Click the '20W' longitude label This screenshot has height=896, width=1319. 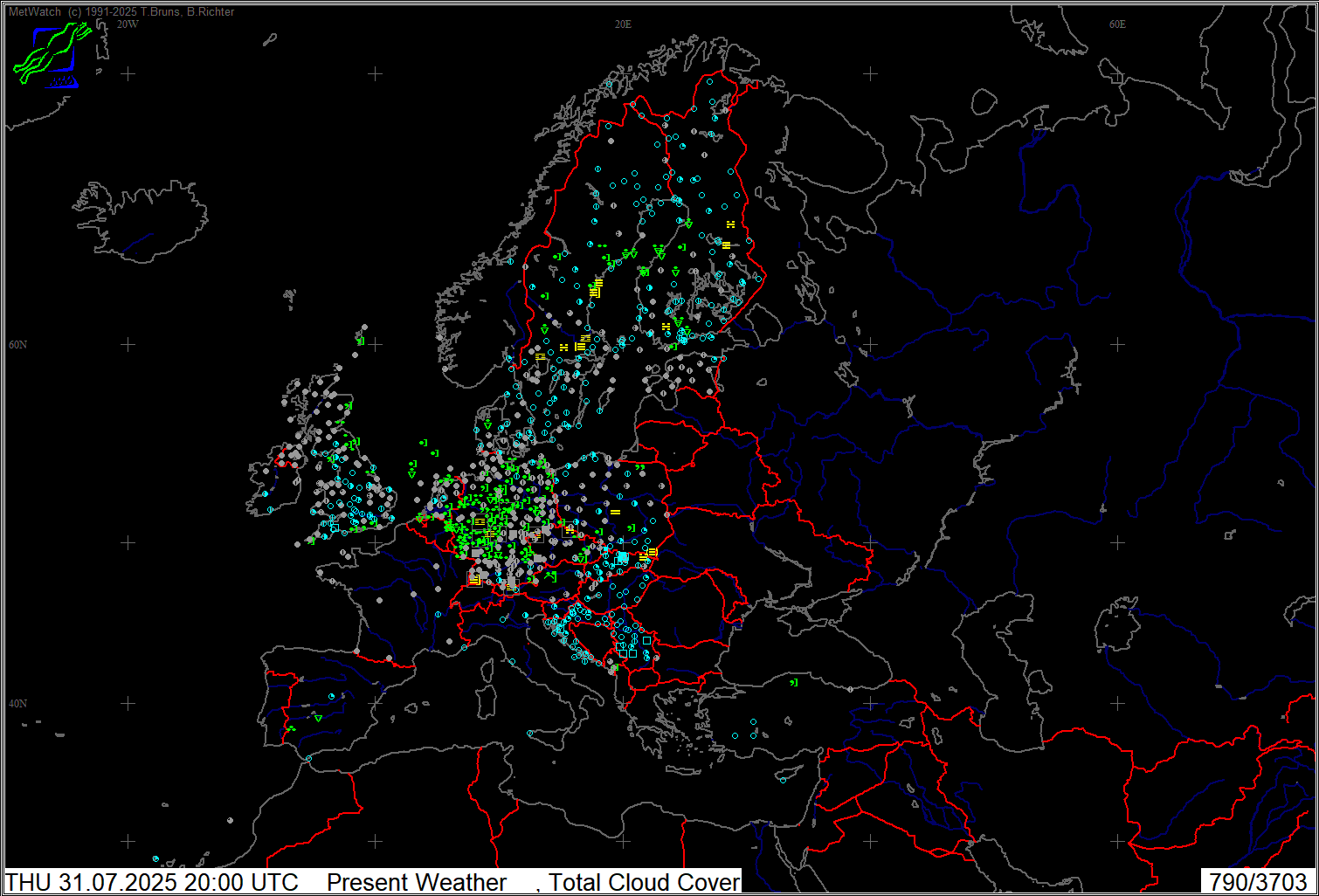tap(128, 24)
